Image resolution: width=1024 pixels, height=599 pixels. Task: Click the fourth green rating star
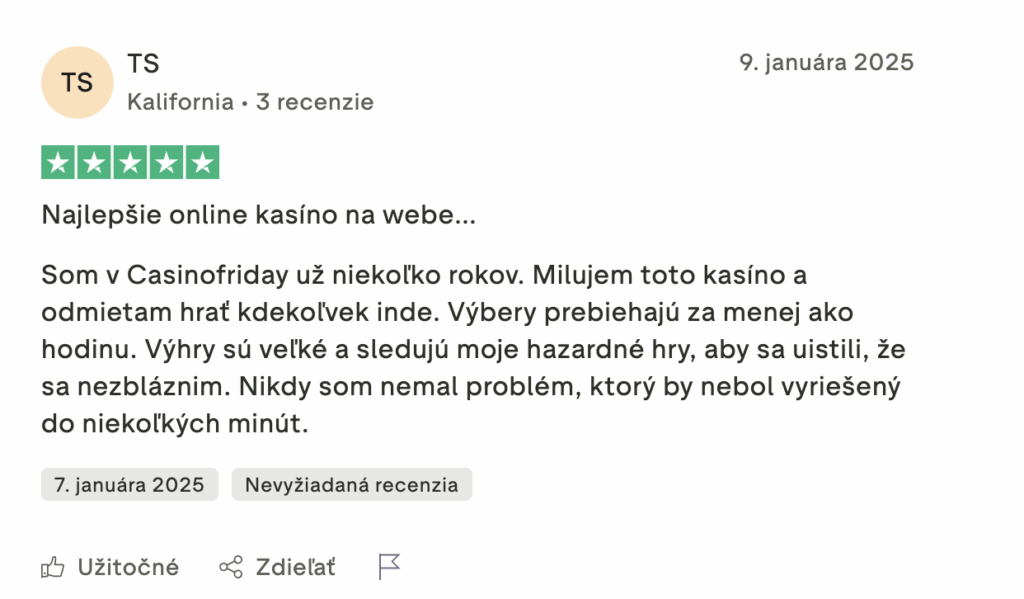pos(166,163)
